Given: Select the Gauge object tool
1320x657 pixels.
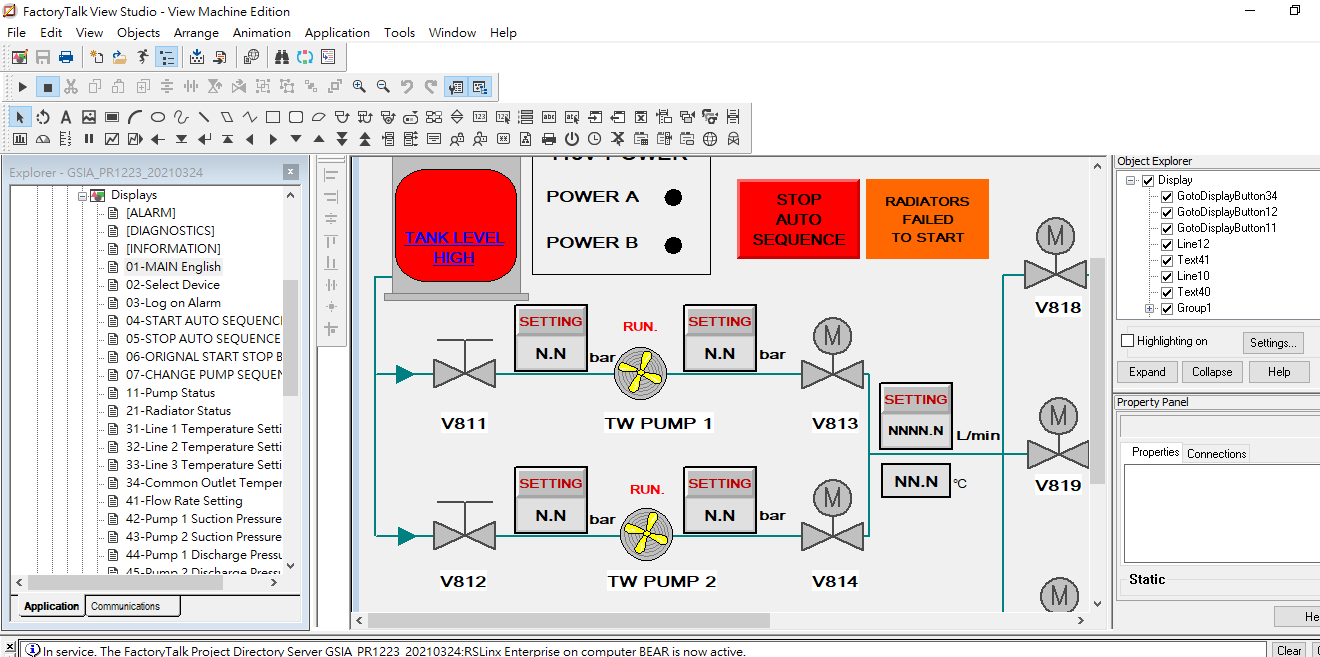Looking at the screenshot, I should [x=43, y=139].
